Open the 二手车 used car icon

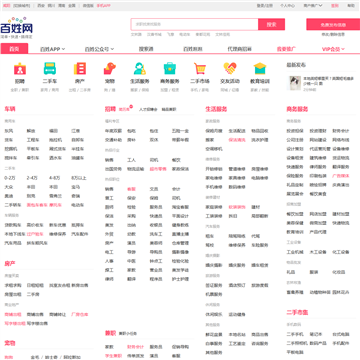[50, 69]
